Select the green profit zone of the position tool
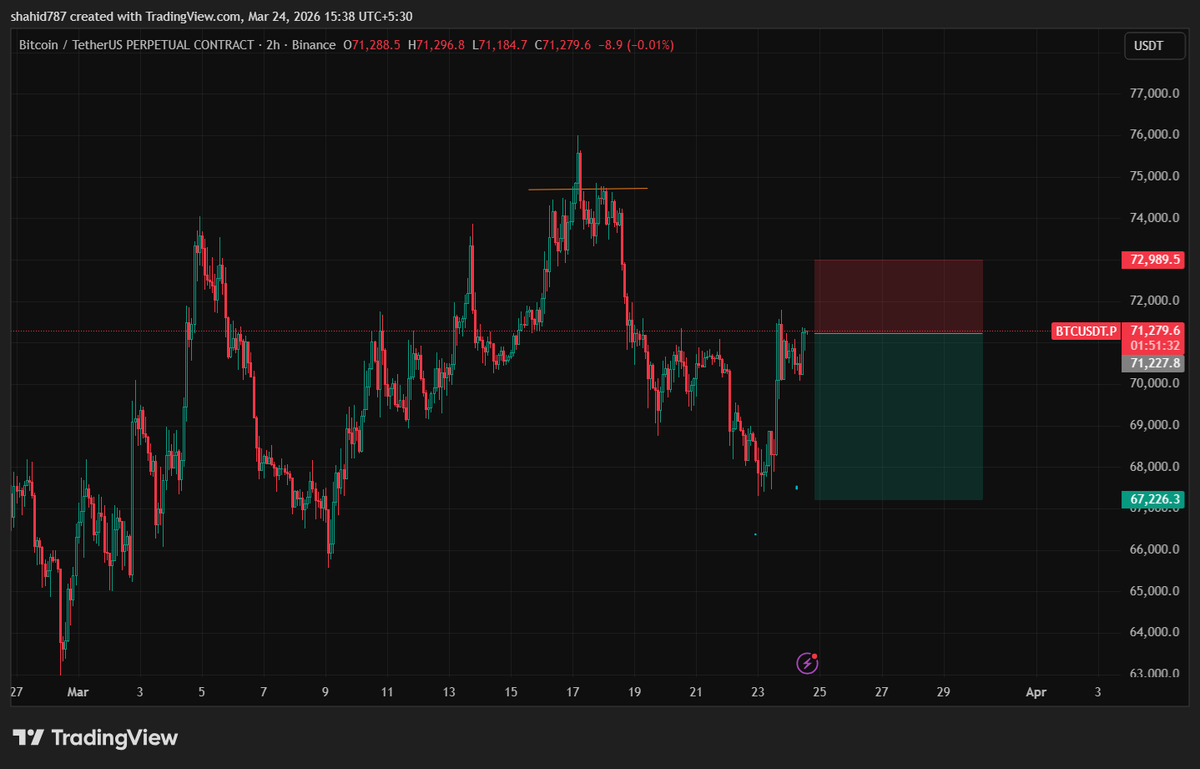This screenshot has width=1200, height=769. pos(897,415)
